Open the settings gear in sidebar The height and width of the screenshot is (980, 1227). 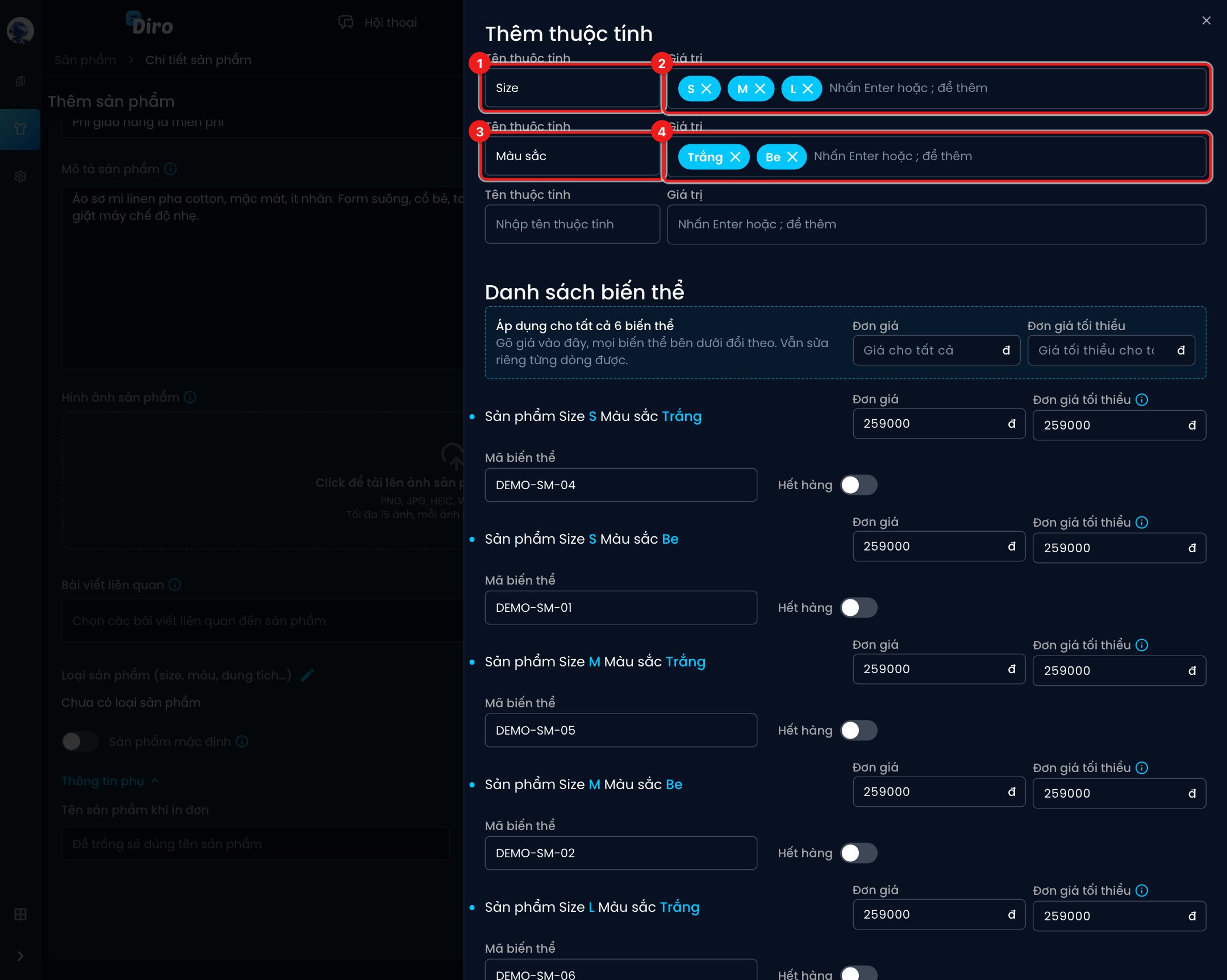tap(20, 177)
